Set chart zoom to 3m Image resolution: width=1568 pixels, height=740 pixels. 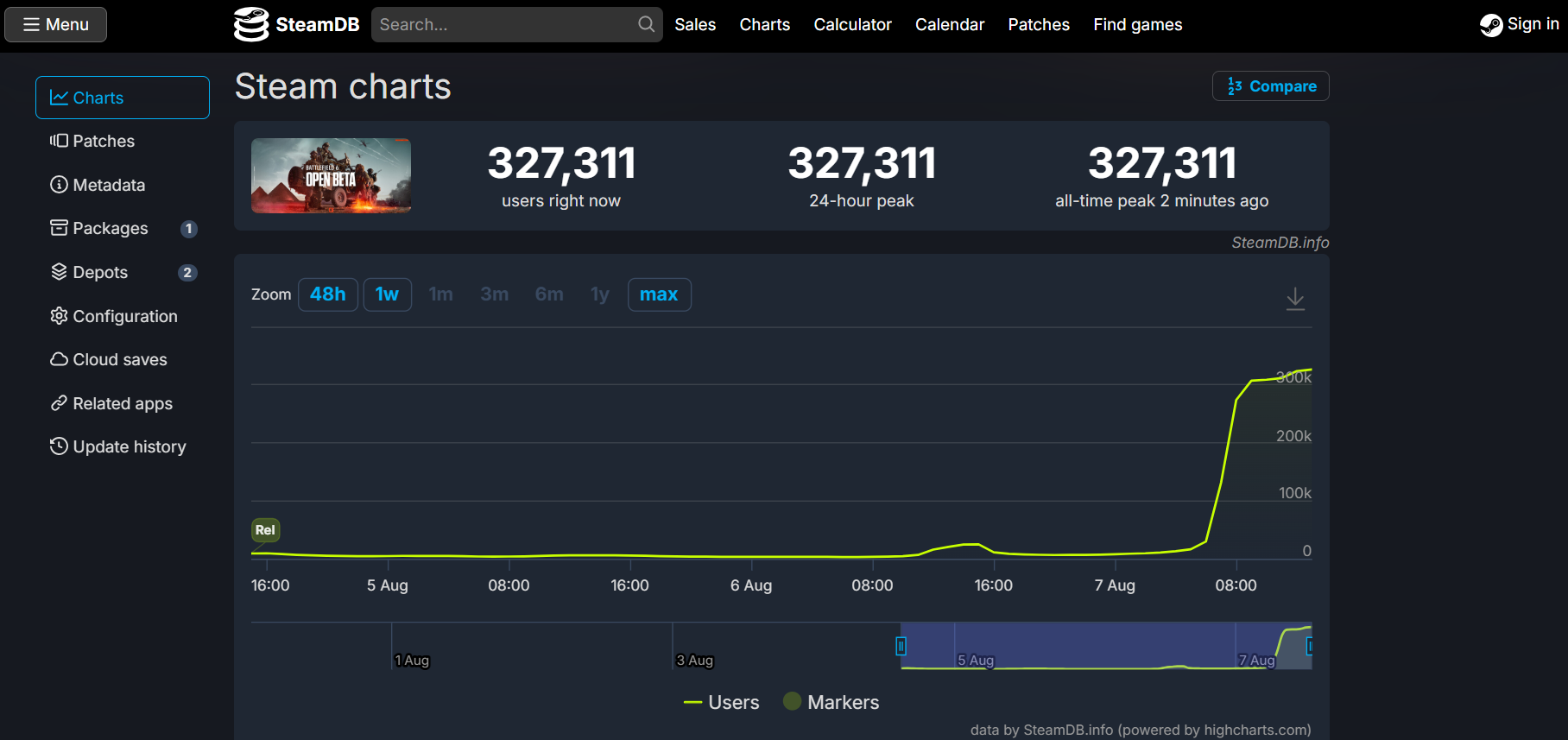495,294
